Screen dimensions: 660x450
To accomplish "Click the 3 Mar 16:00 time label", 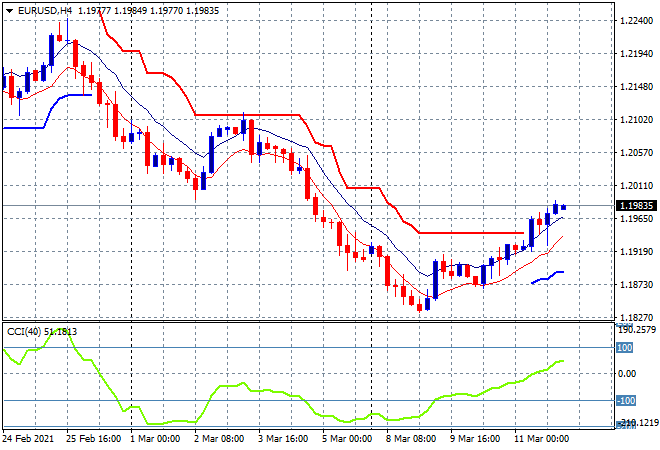I will point(283,439).
